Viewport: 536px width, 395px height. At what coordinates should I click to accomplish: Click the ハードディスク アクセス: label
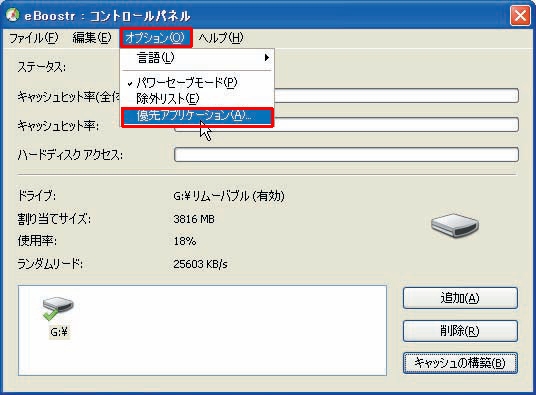click(x=70, y=155)
